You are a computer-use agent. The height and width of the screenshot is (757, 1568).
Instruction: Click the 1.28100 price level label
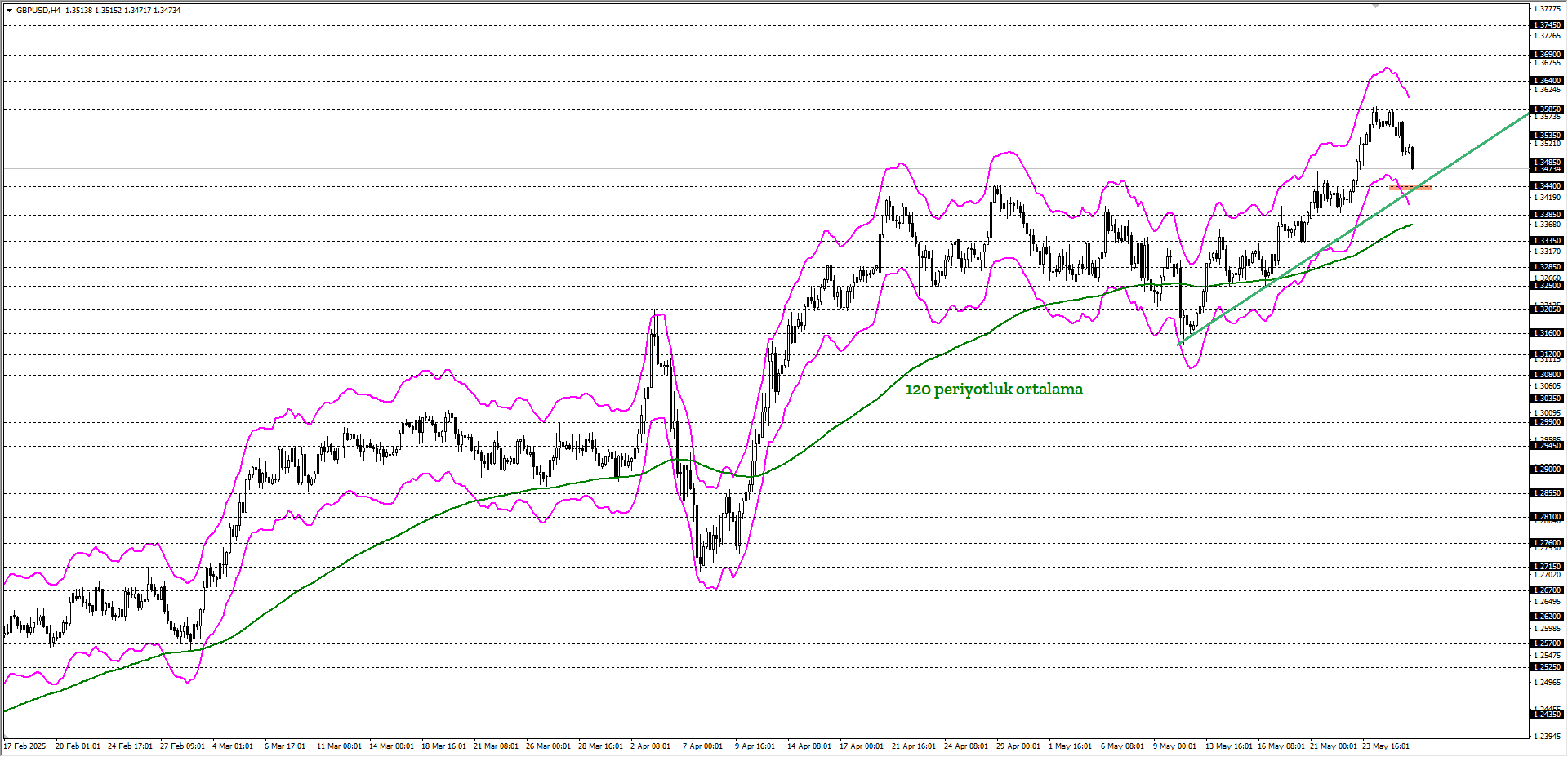coord(1547,517)
